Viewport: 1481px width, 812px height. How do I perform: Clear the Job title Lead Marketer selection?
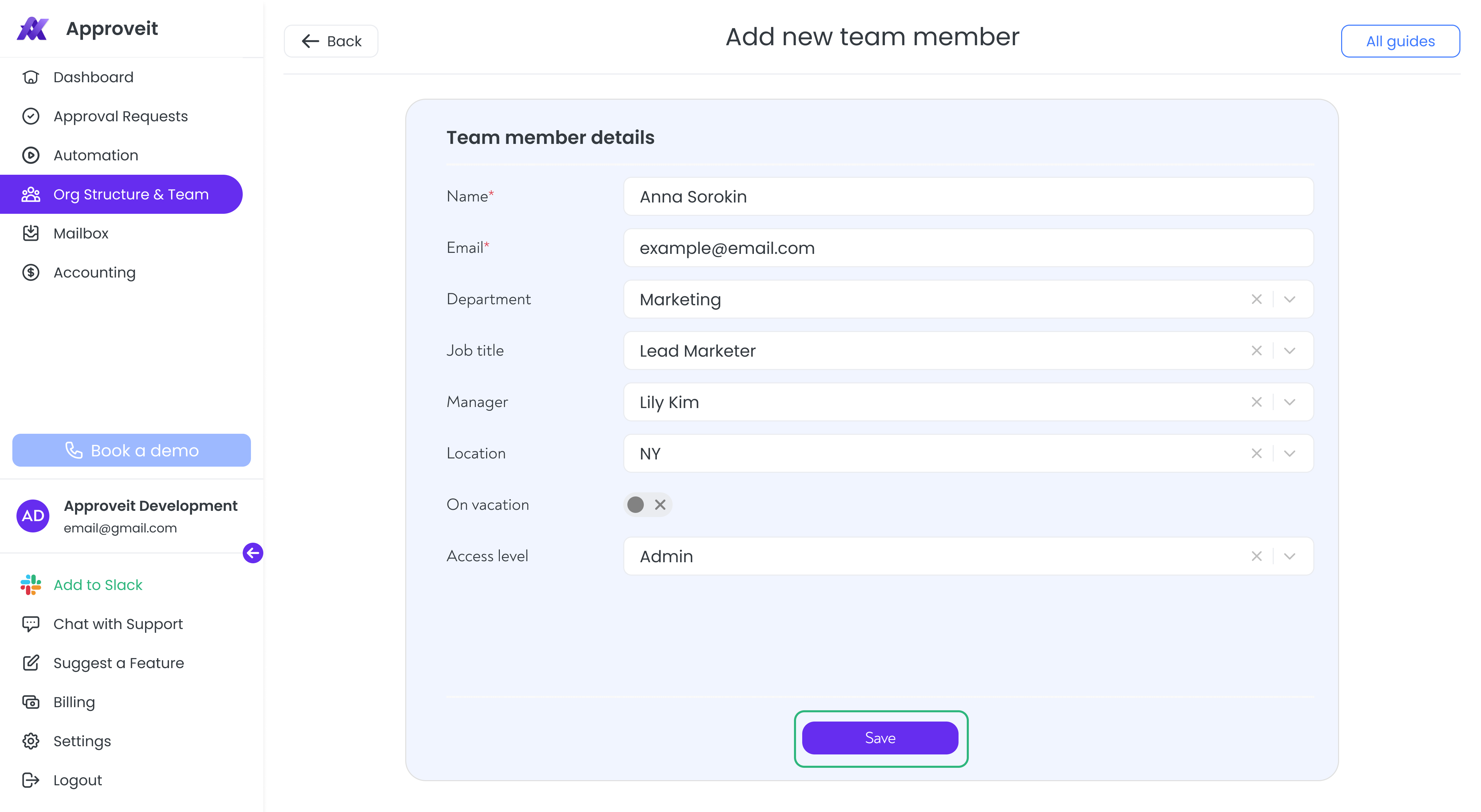coord(1256,350)
